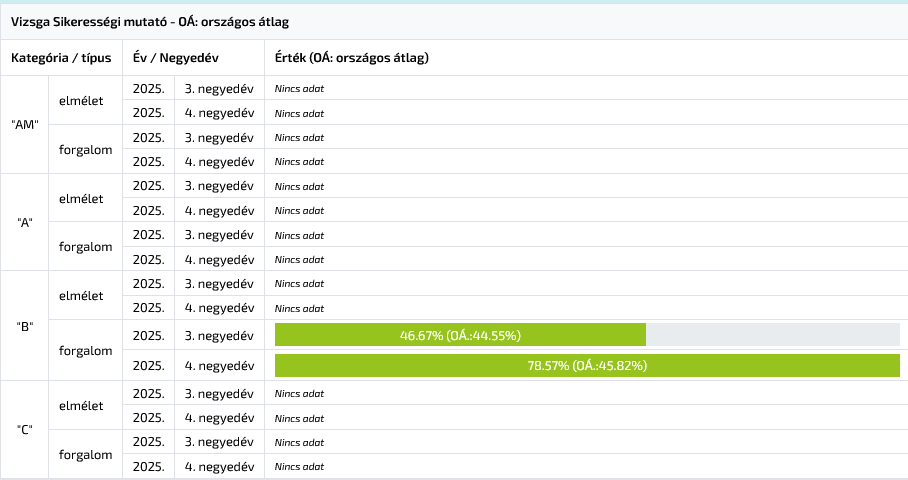Click the forgalom cell in the AM category

tap(85, 149)
